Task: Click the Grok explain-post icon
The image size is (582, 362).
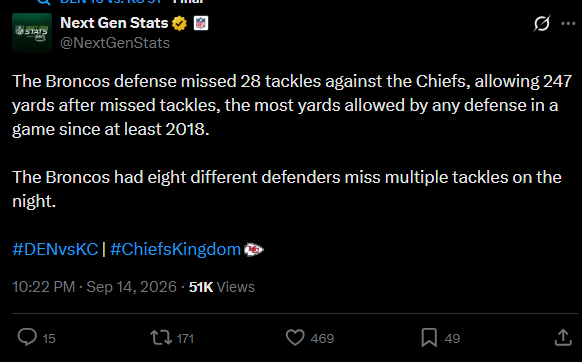Action: click(x=542, y=23)
